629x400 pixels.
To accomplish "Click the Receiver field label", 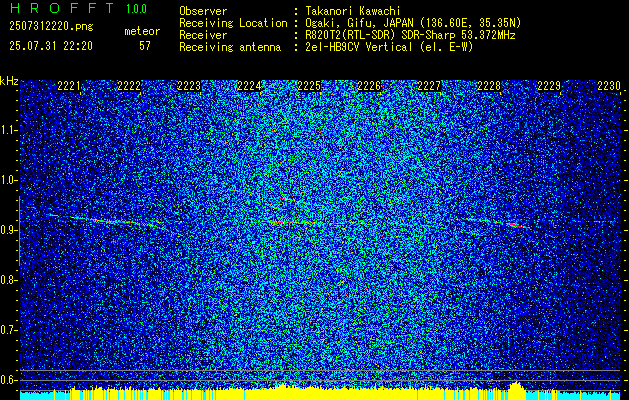I will 203,35.
